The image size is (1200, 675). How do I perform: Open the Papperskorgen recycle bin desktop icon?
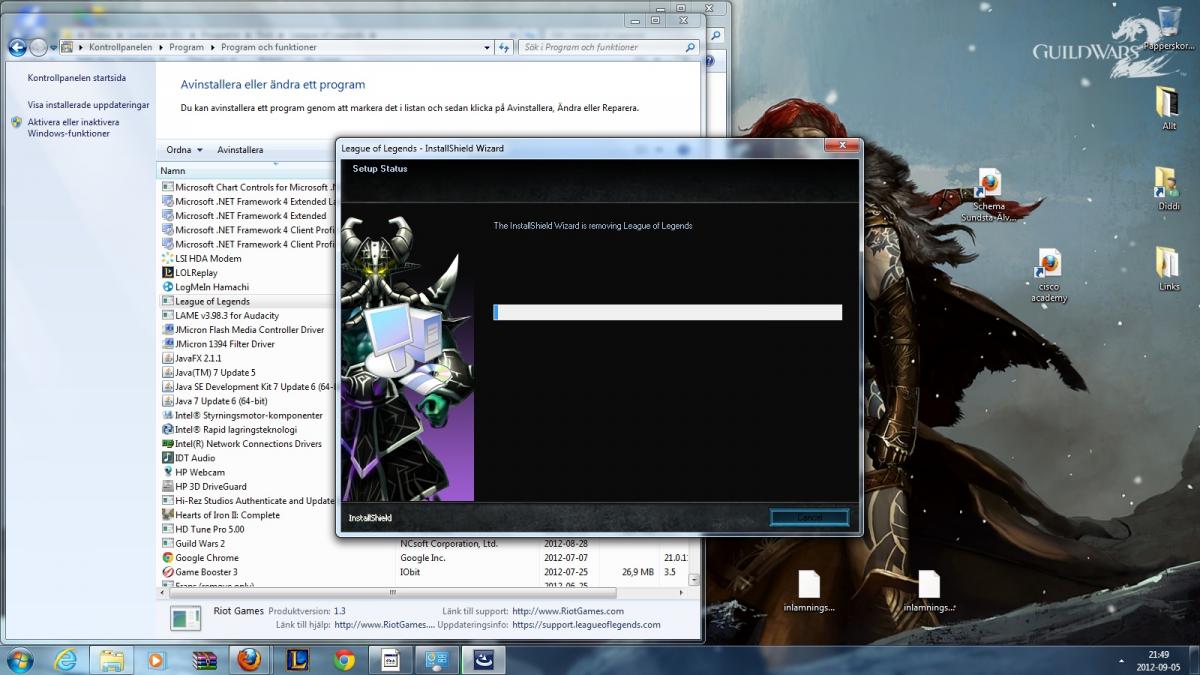tap(1168, 29)
